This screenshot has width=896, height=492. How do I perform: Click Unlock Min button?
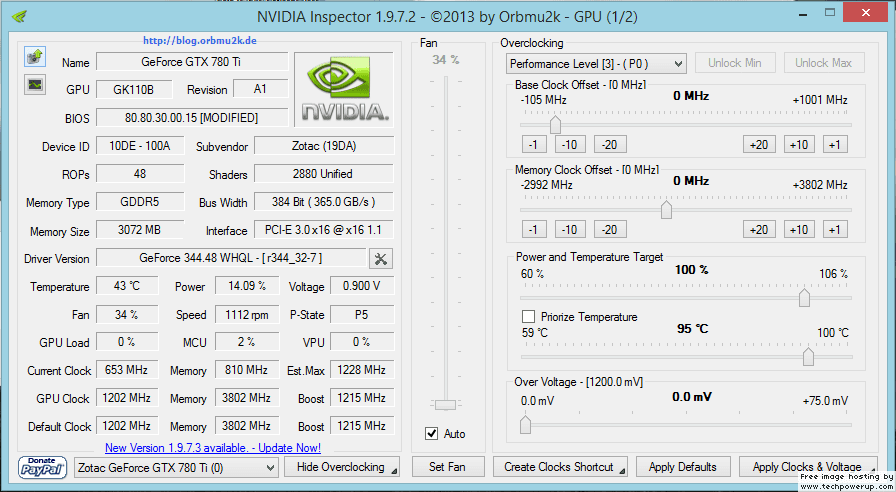pos(735,63)
